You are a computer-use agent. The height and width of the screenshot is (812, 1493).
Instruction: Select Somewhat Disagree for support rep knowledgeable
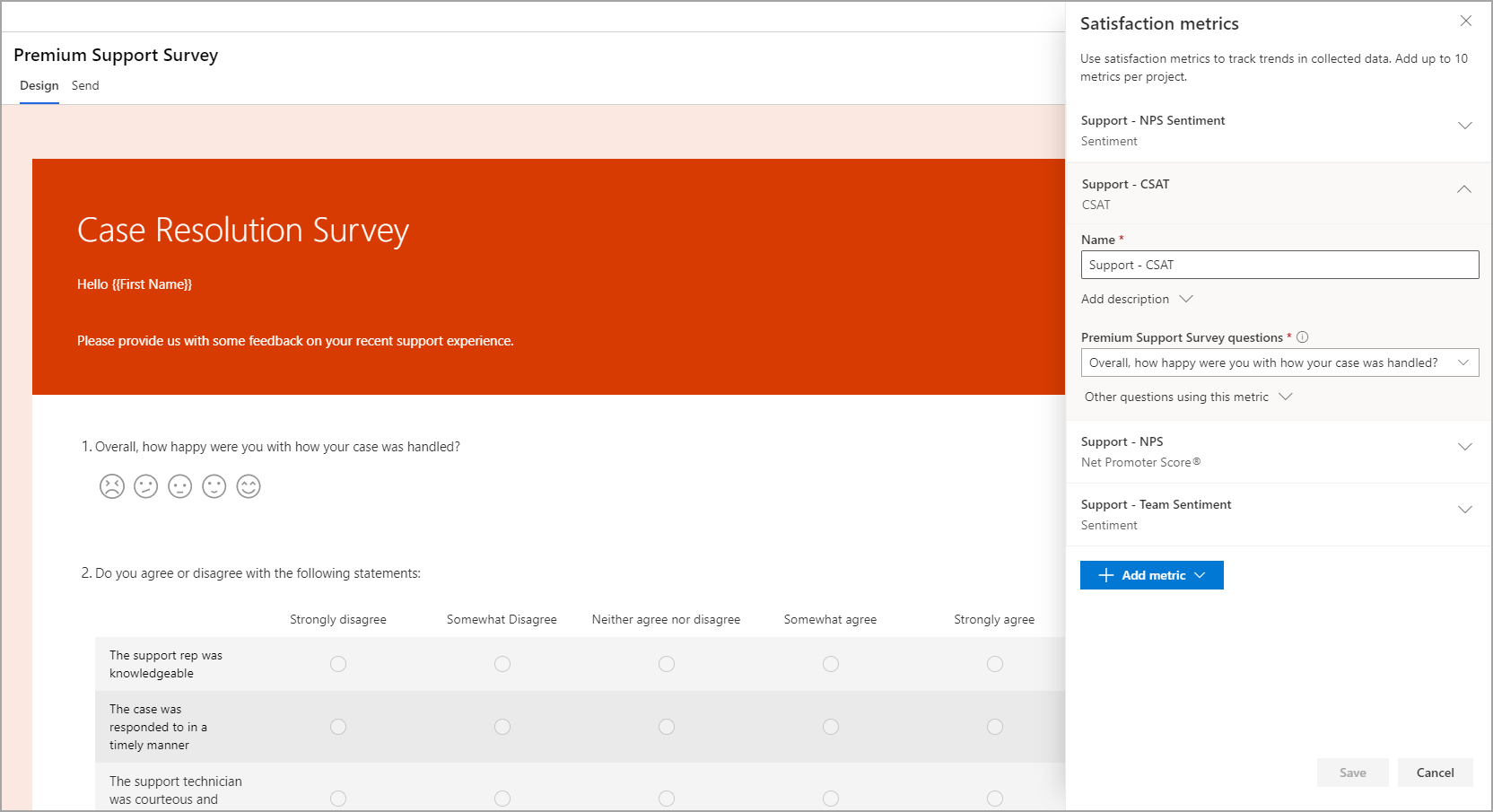tap(502, 664)
